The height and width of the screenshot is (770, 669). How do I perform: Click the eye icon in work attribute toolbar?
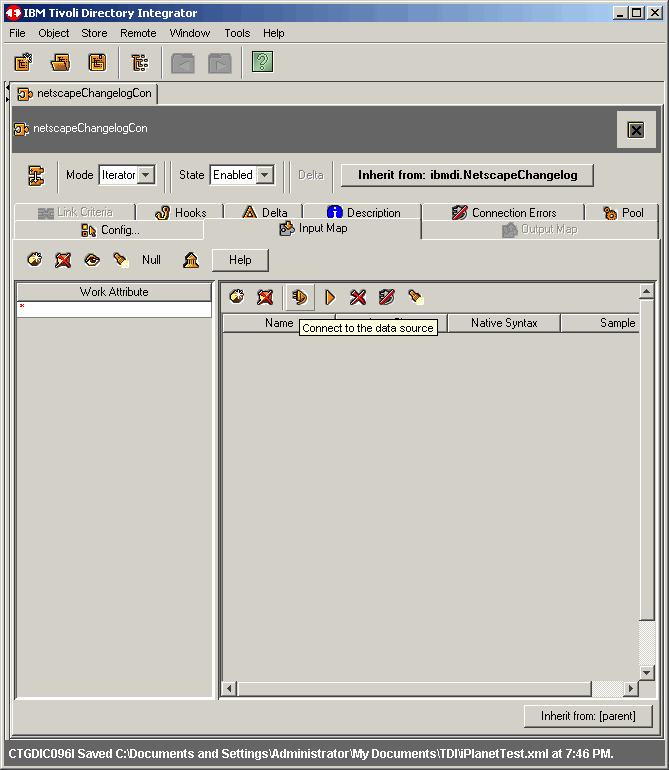92,260
